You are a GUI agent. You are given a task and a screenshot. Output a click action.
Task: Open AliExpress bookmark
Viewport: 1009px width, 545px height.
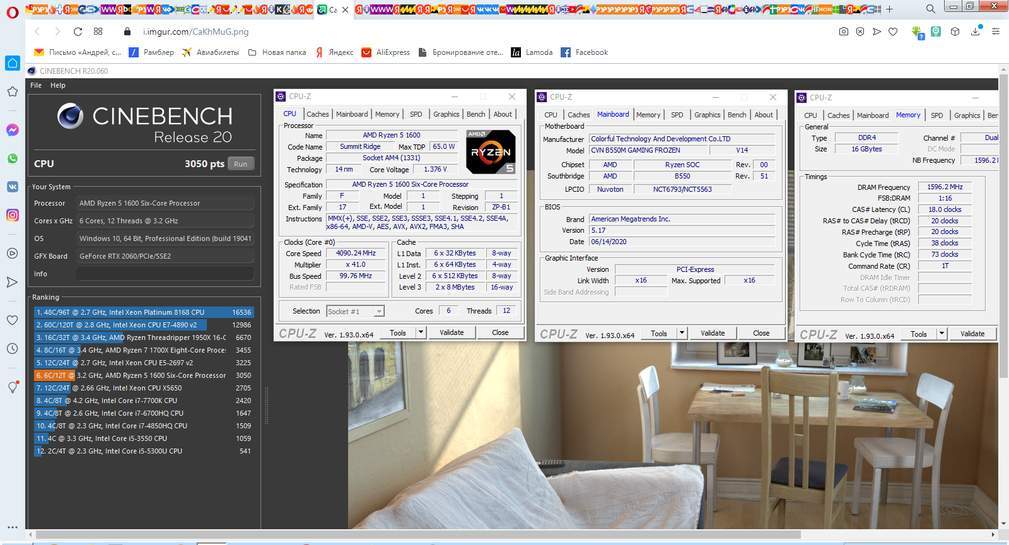coord(385,52)
